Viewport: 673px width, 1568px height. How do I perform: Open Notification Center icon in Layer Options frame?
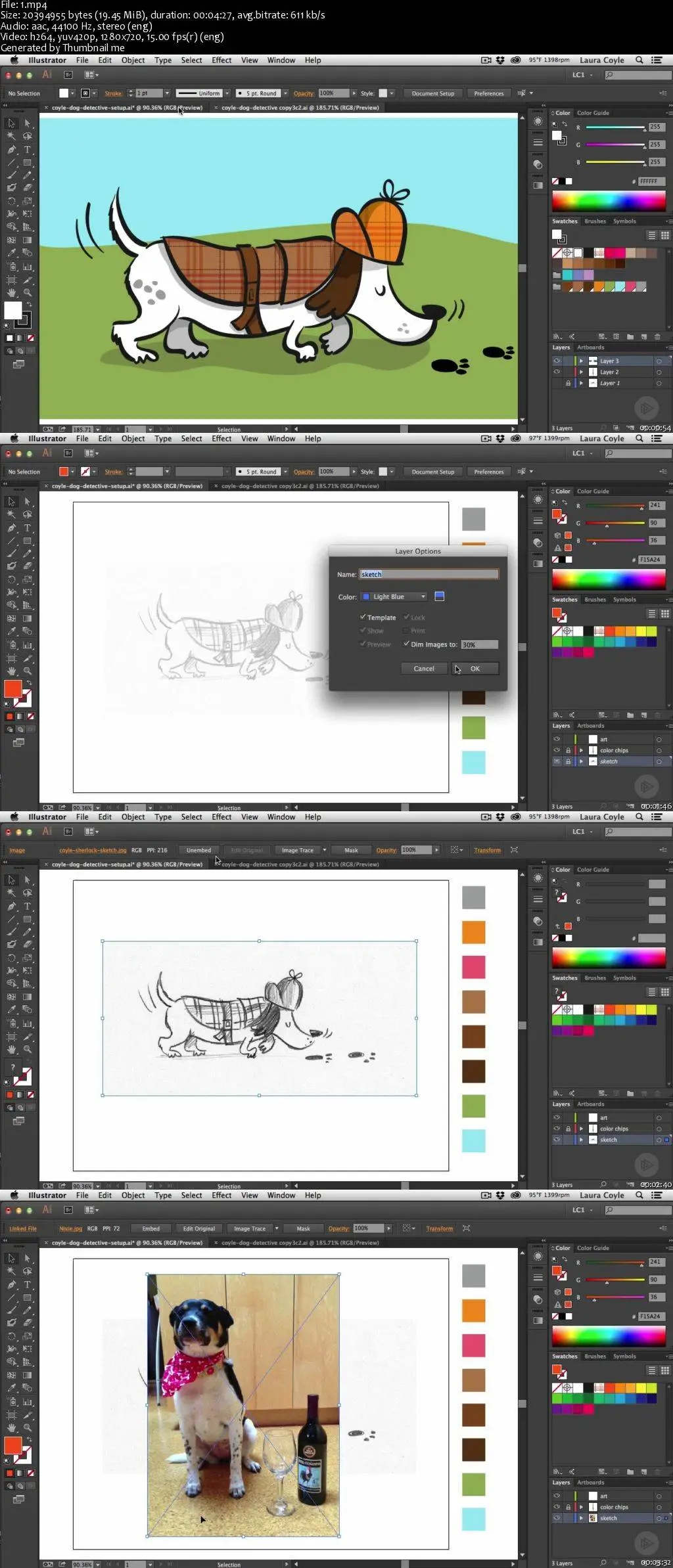tap(656, 438)
